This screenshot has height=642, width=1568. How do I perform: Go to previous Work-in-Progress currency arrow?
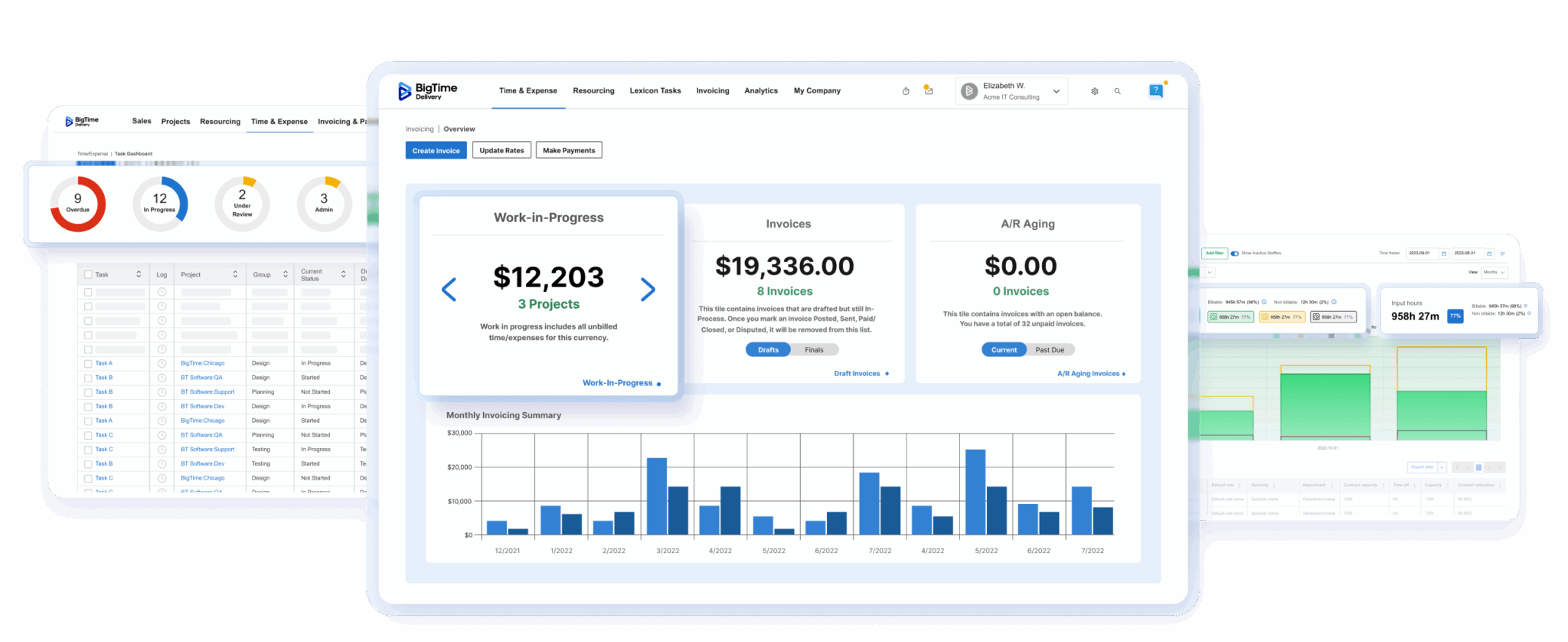(x=449, y=290)
